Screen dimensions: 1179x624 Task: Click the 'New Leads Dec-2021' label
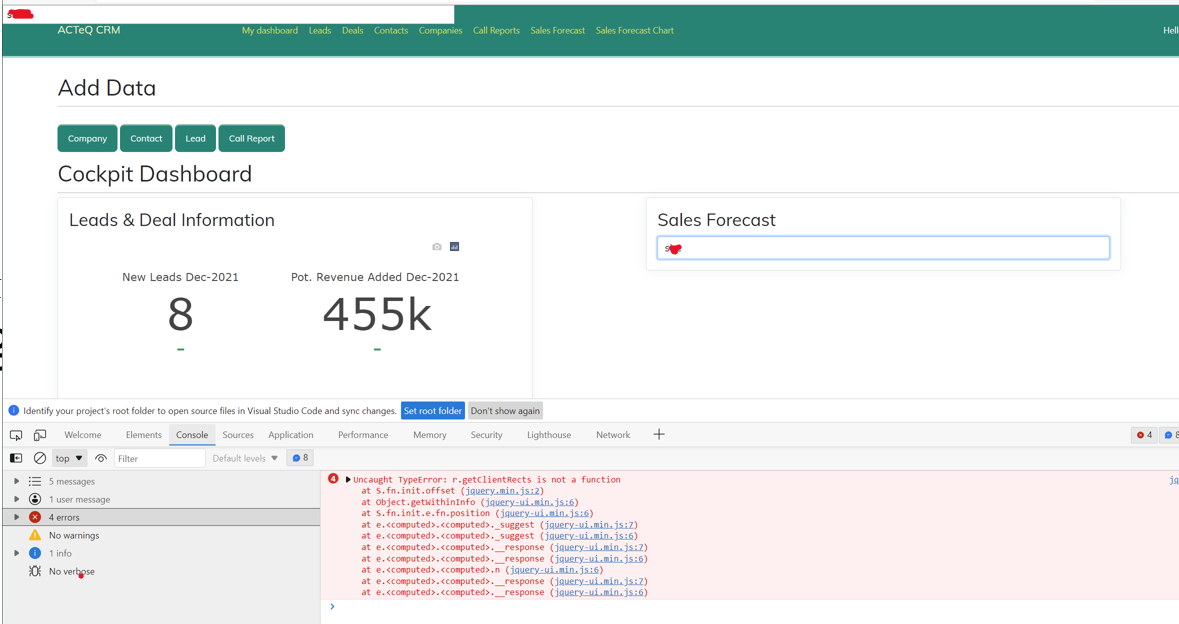pyautogui.click(x=180, y=277)
